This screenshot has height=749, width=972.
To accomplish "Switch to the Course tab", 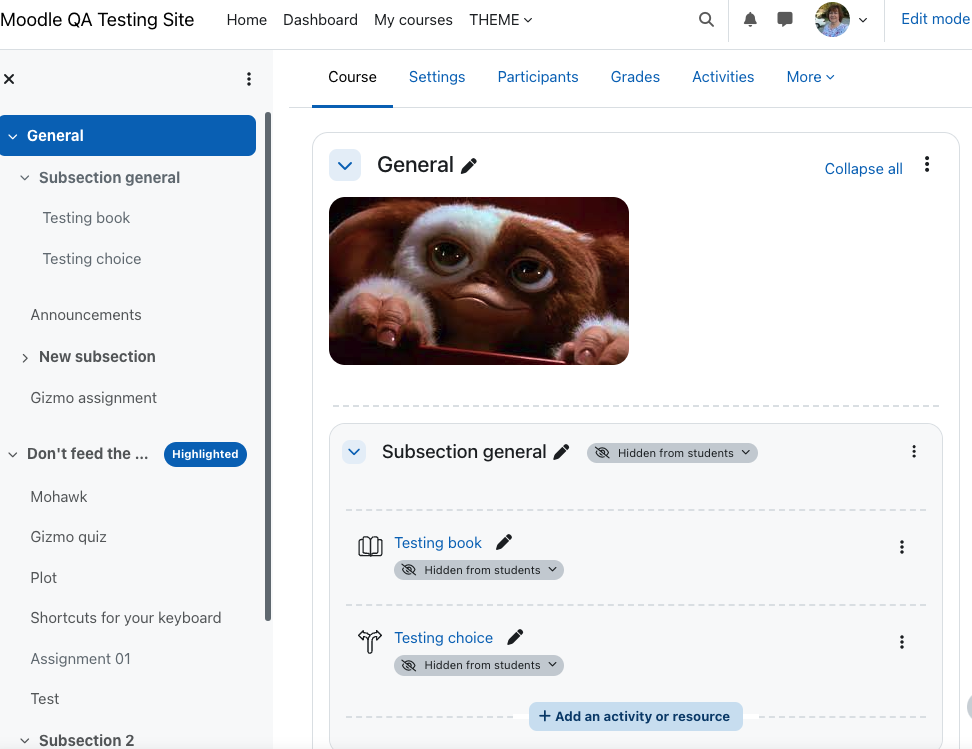I will [x=352, y=77].
